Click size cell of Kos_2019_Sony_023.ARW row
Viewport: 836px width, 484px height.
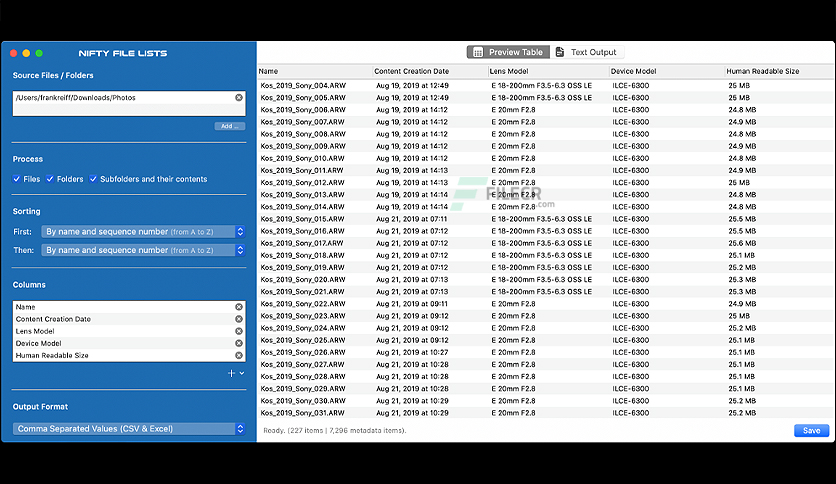[x=739, y=316]
